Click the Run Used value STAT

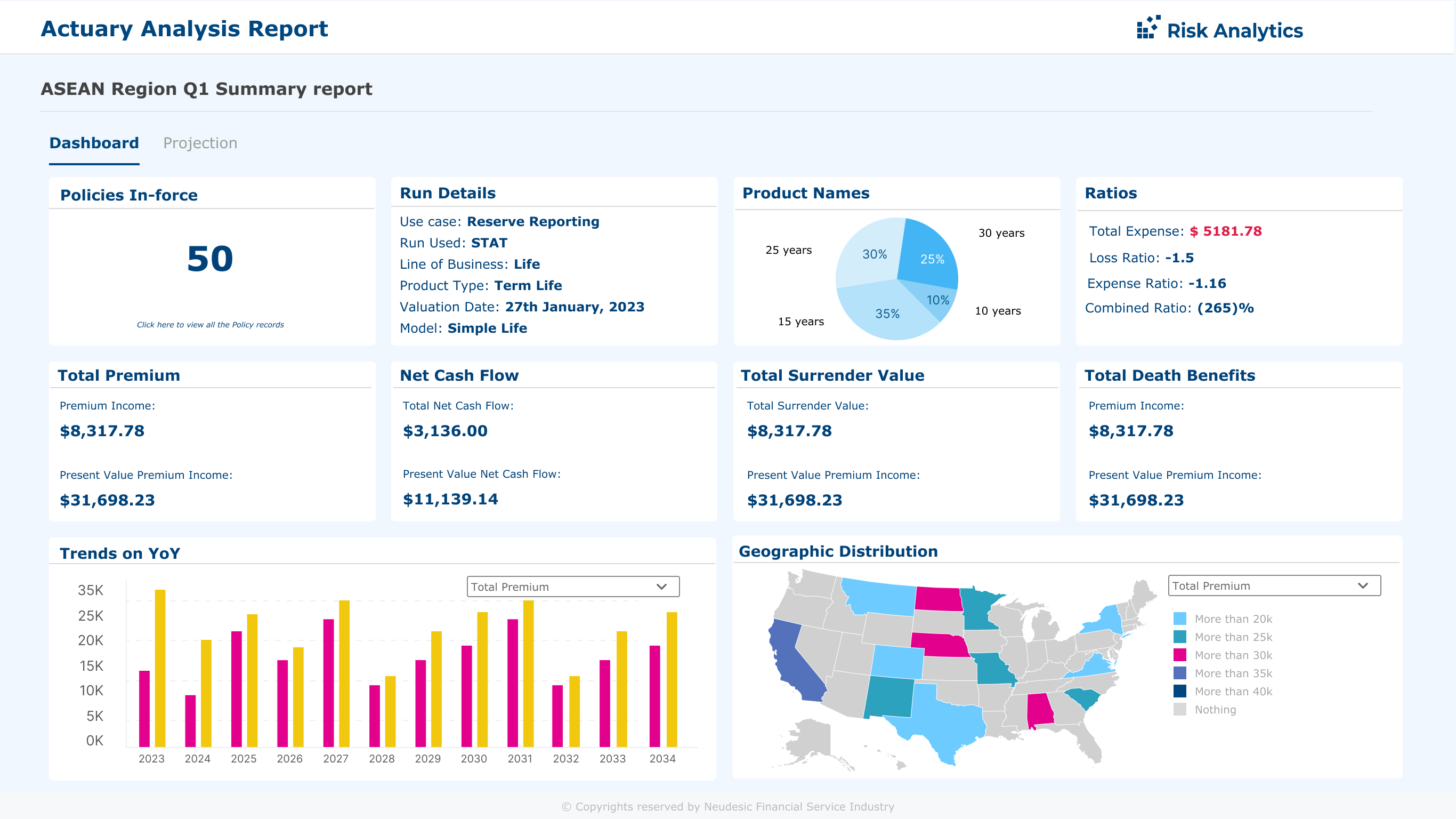(x=489, y=243)
